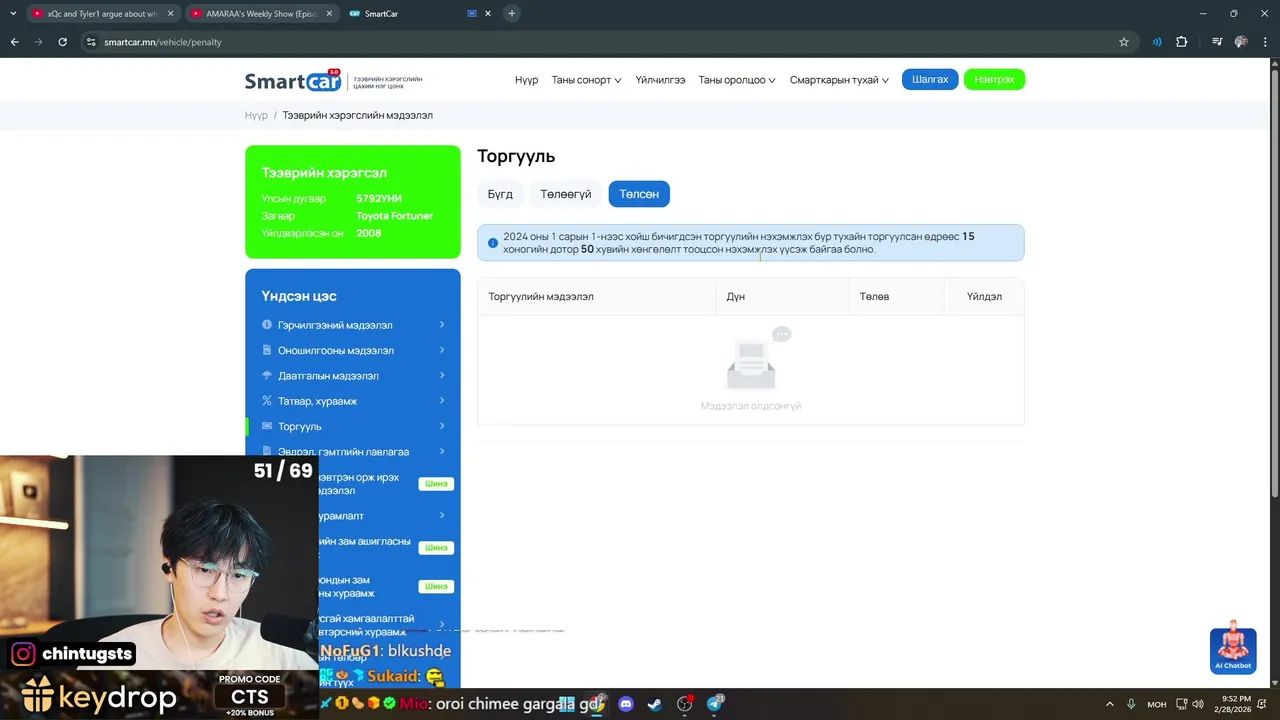Click the MOH language indicator in taskbar

pos(1157,704)
